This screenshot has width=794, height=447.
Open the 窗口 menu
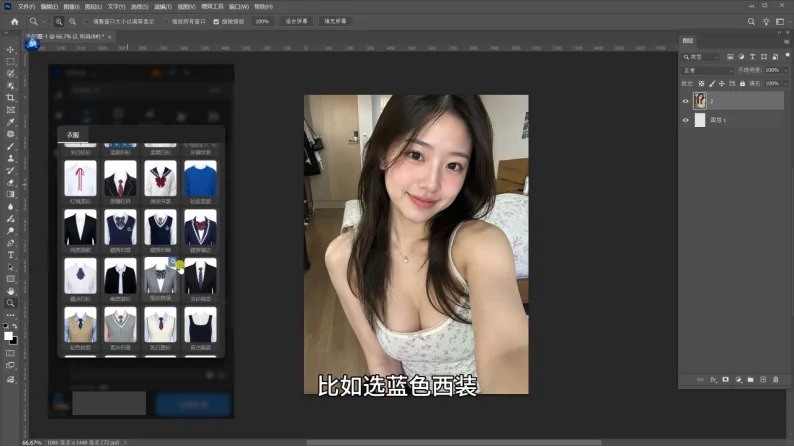click(239, 7)
